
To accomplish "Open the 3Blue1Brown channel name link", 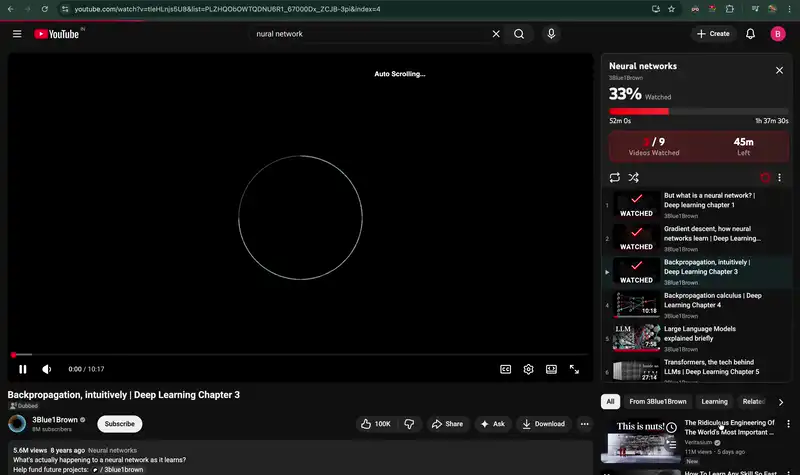I will (x=55, y=419).
